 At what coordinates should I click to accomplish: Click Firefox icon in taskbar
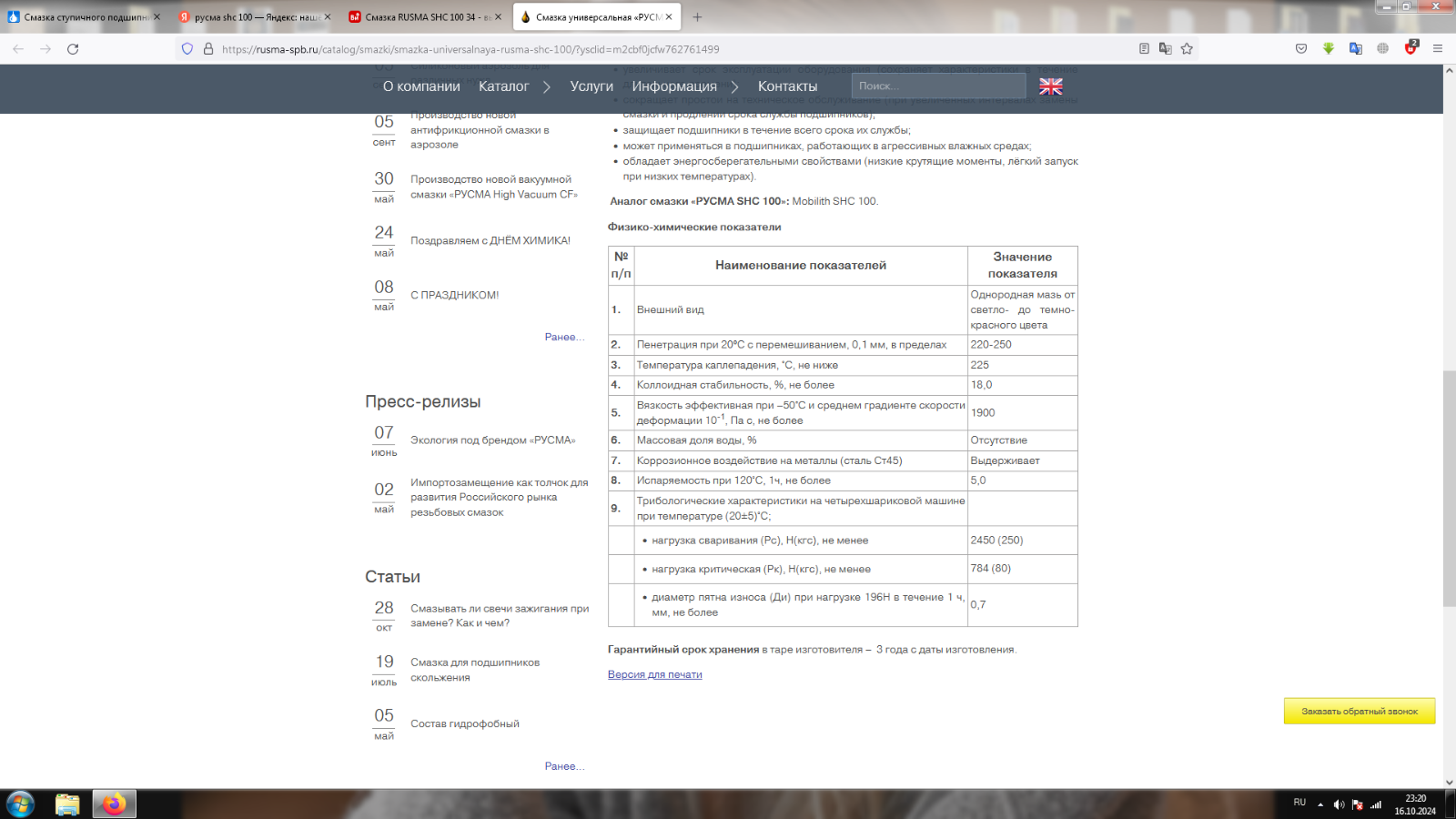pyautogui.click(x=114, y=804)
